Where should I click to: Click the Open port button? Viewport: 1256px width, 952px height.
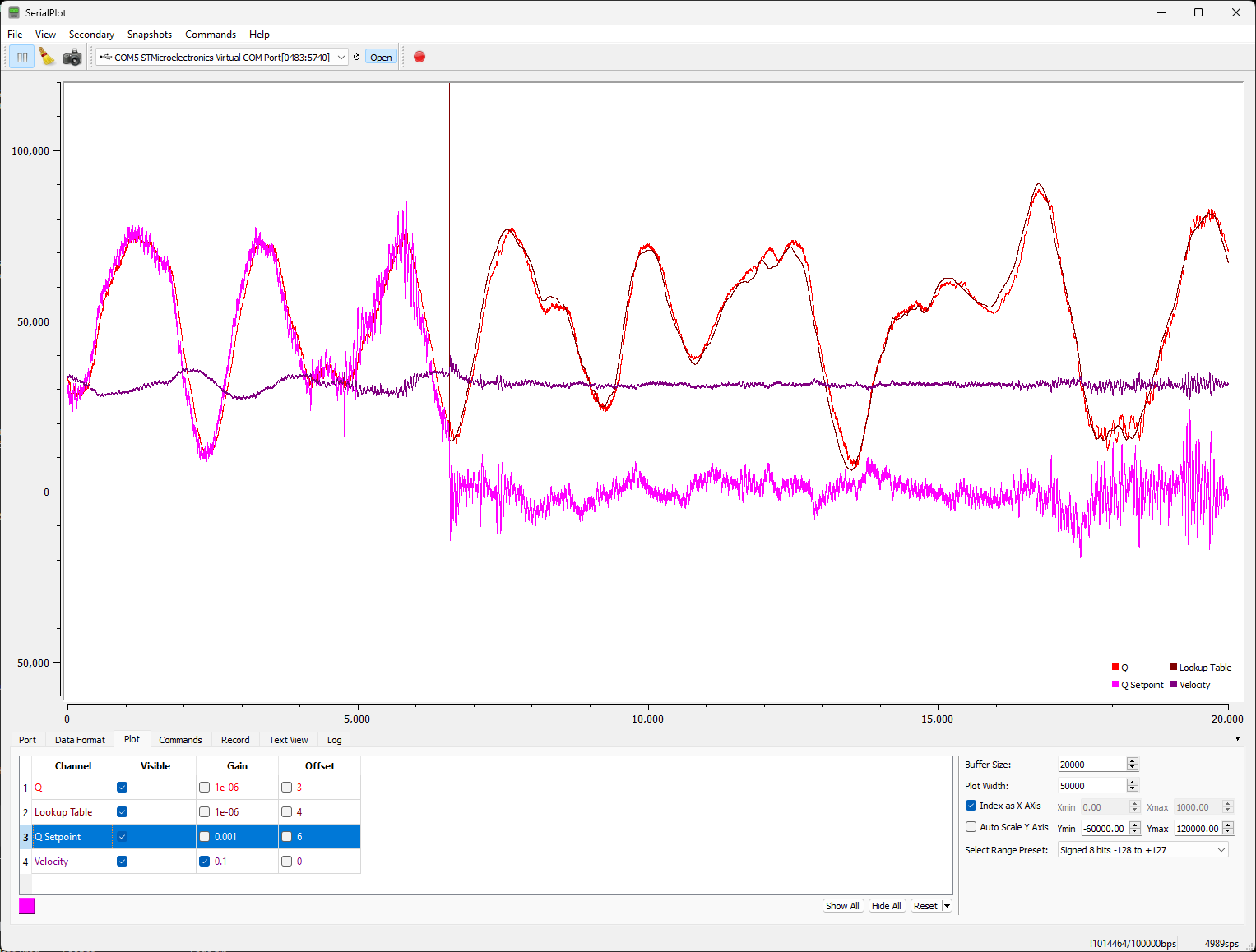(381, 57)
